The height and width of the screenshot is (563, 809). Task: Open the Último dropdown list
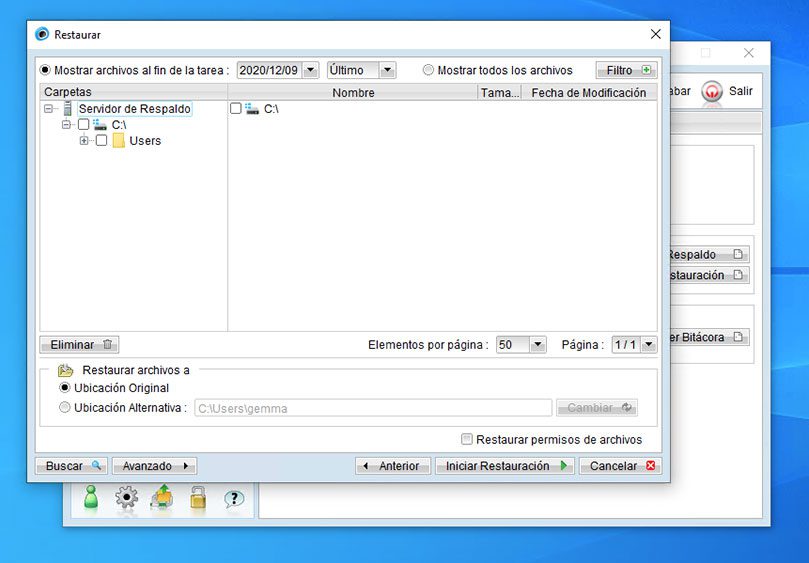tap(387, 70)
